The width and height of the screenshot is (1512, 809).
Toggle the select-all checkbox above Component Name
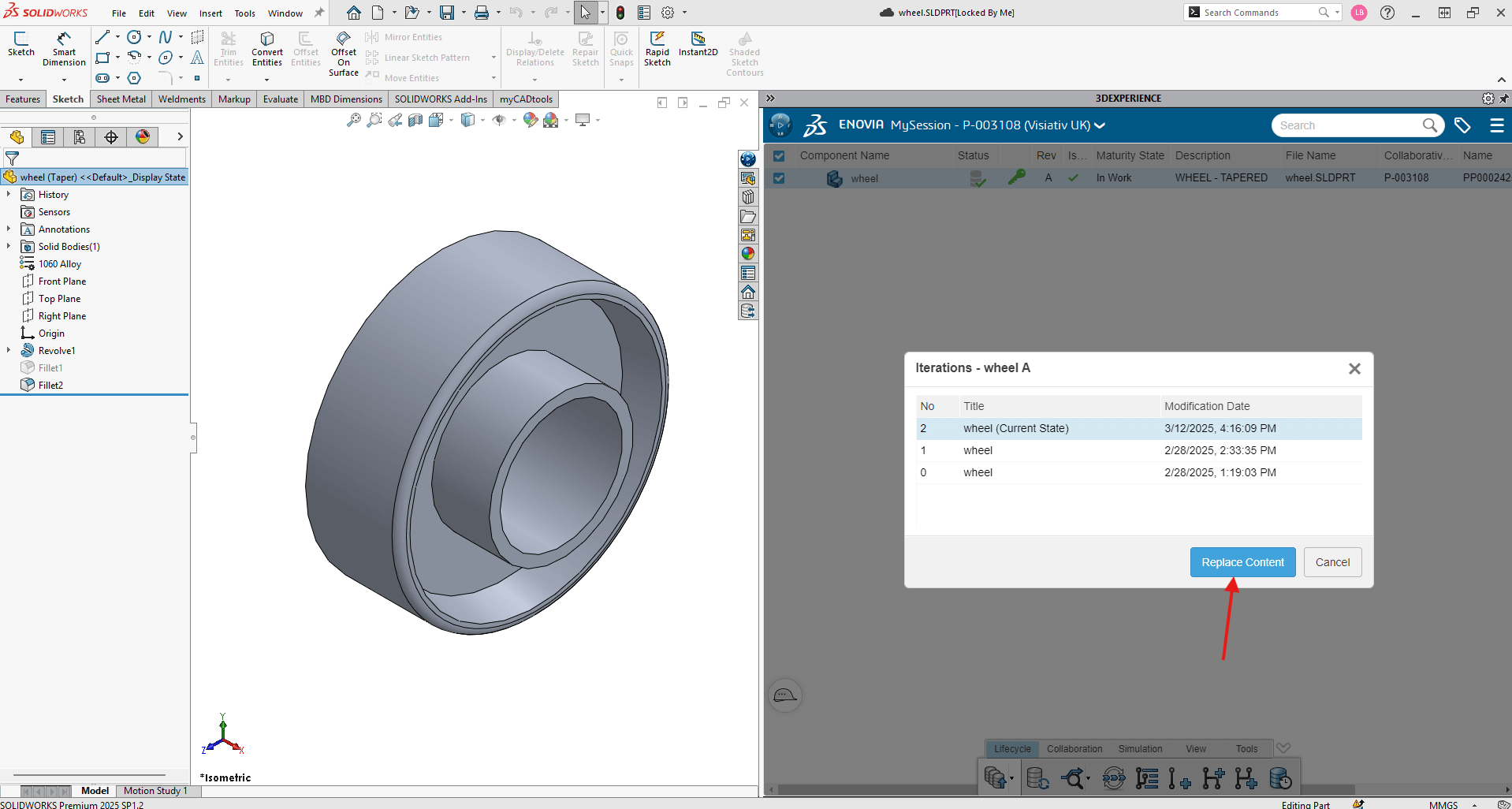(x=779, y=155)
